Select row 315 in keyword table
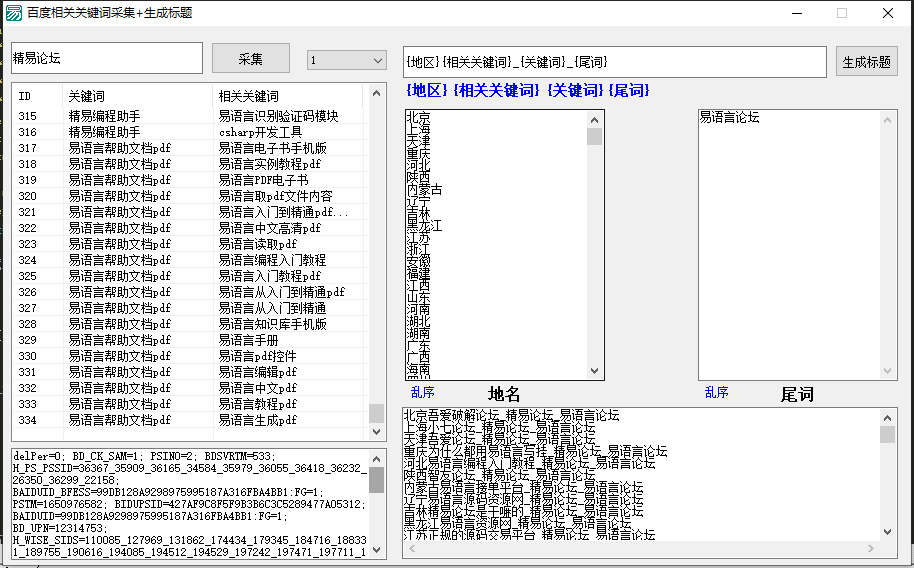 coord(190,116)
